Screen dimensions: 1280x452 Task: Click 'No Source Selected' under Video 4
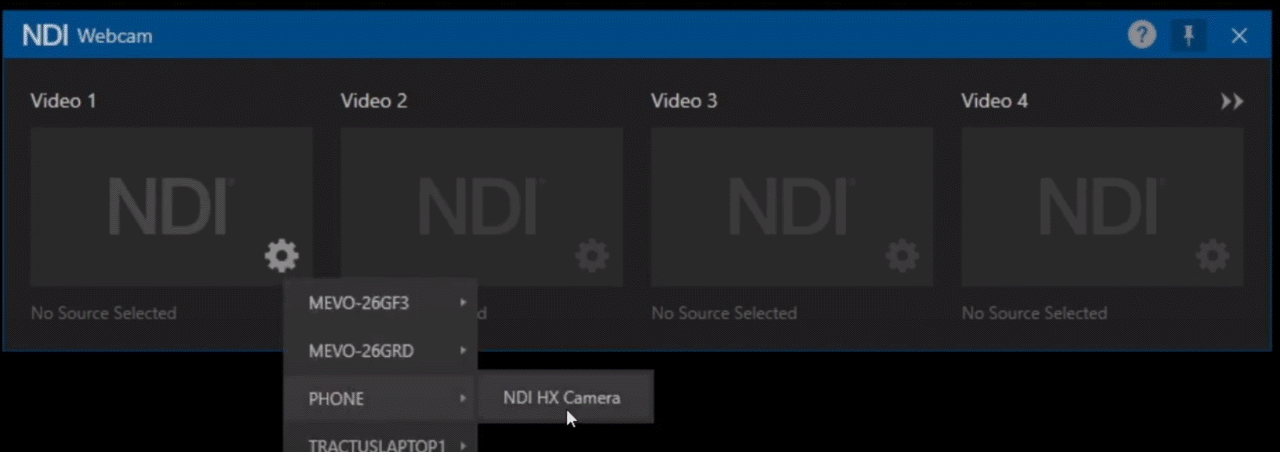pyautogui.click(x=1034, y=313)
